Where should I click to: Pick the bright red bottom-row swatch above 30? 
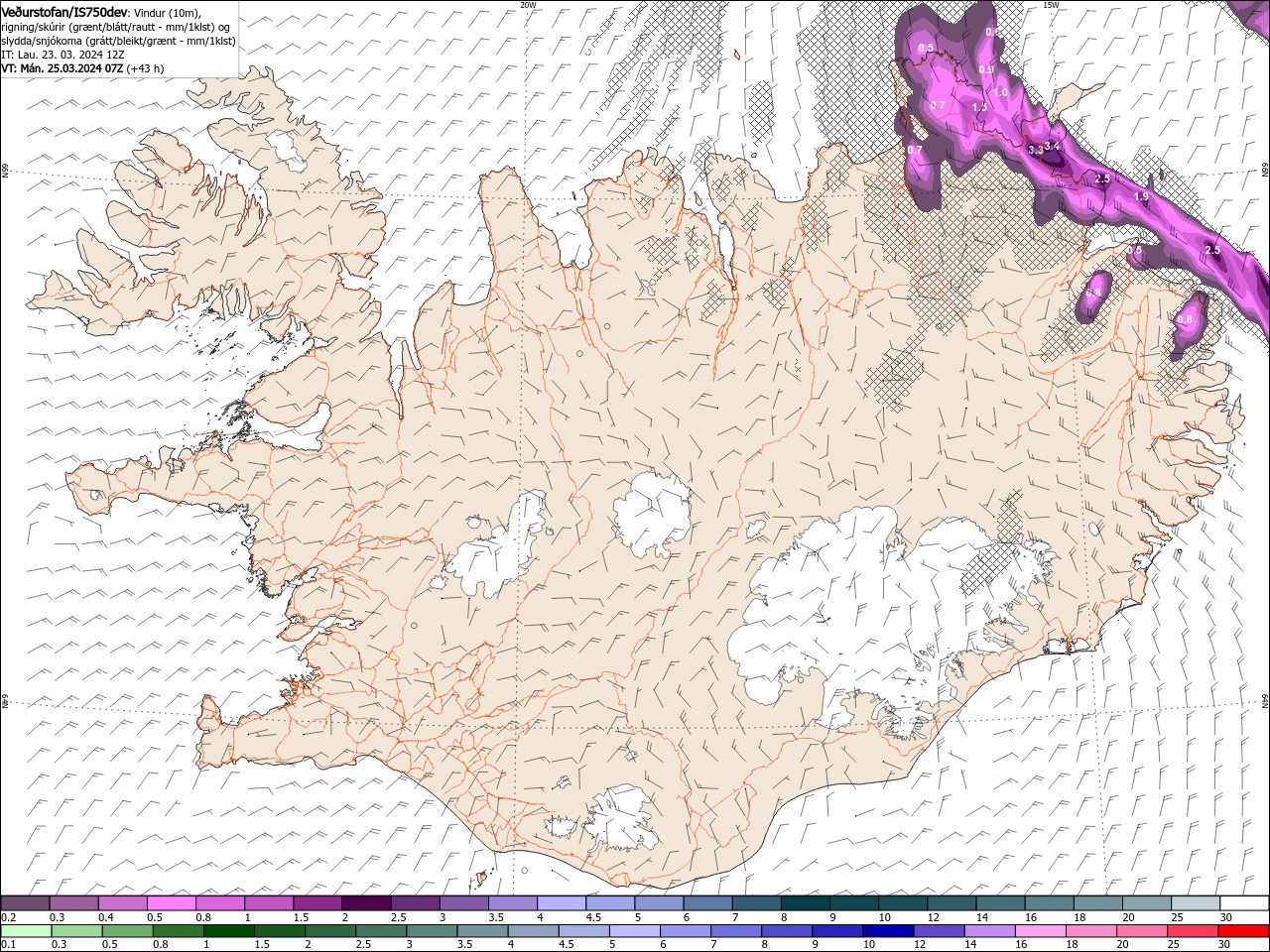click(x=1243, y=931)
